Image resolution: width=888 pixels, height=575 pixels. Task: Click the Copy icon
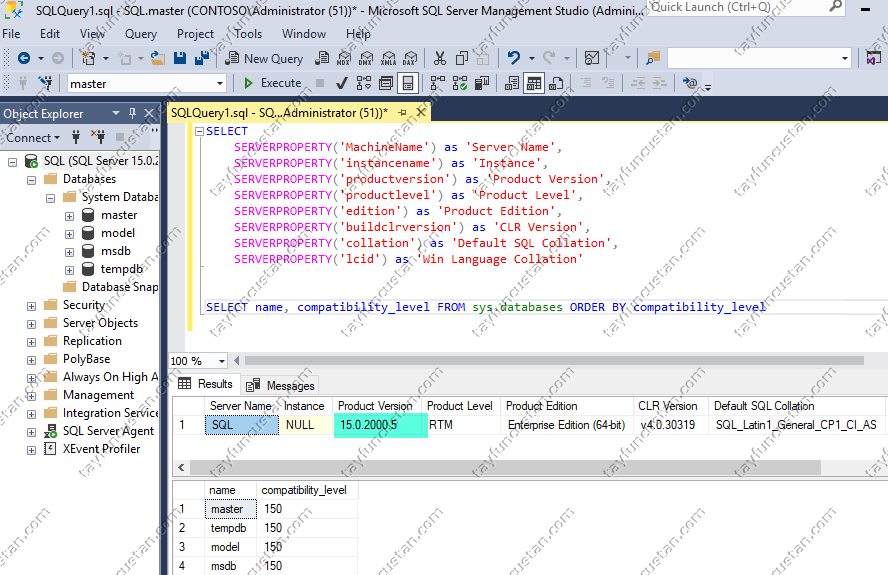coord(462,58)
